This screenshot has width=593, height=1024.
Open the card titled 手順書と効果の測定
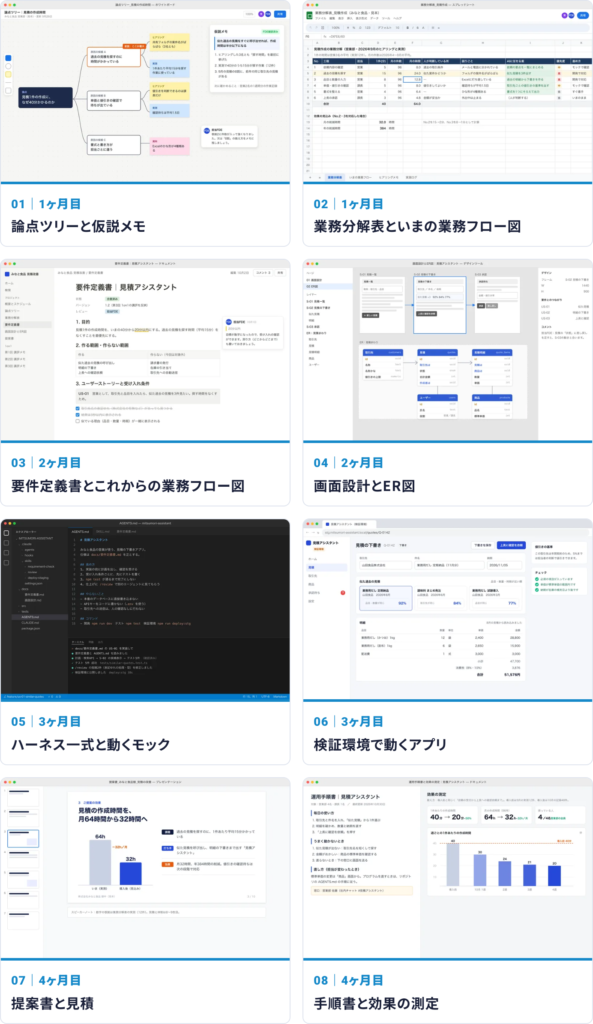447,900
